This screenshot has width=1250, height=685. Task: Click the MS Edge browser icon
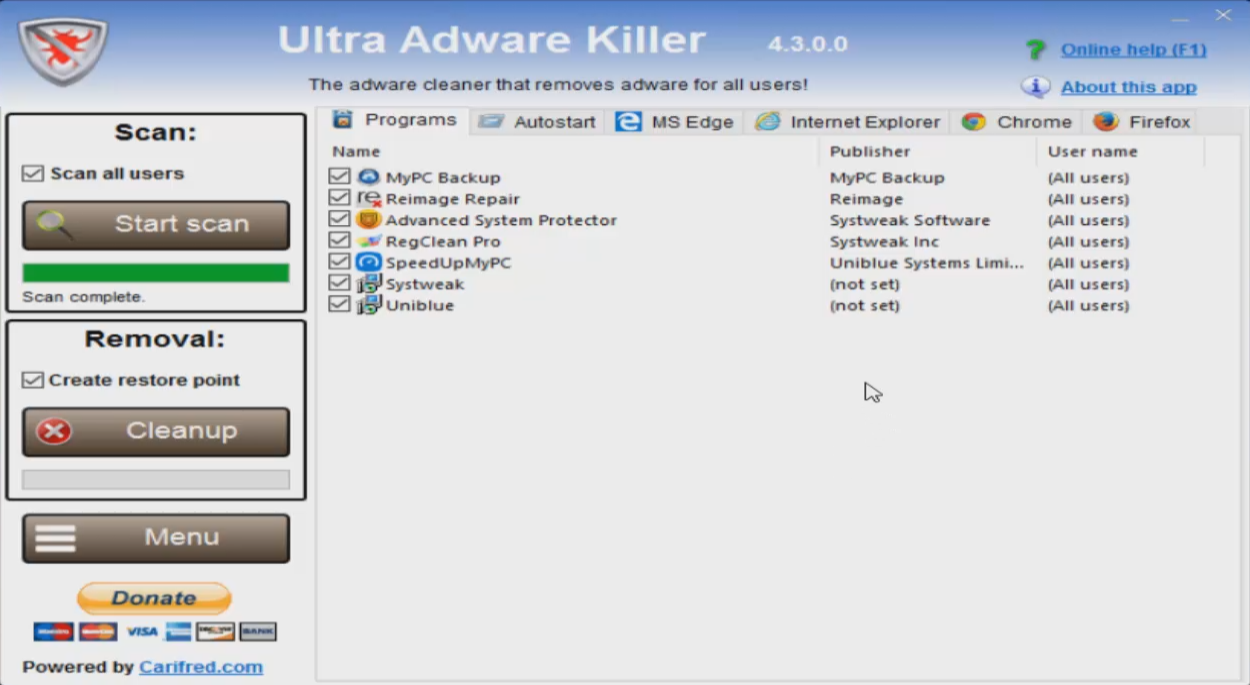pos(628,122)
